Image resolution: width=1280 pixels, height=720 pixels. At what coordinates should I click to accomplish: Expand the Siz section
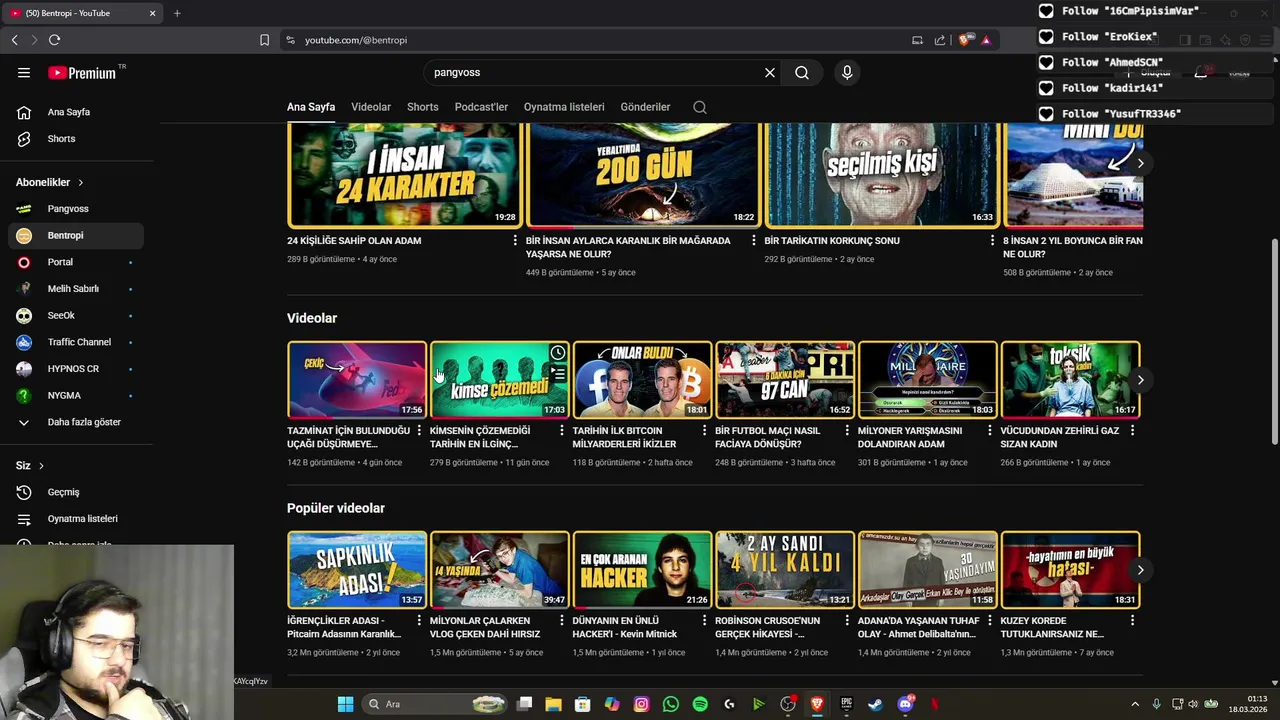30,466
